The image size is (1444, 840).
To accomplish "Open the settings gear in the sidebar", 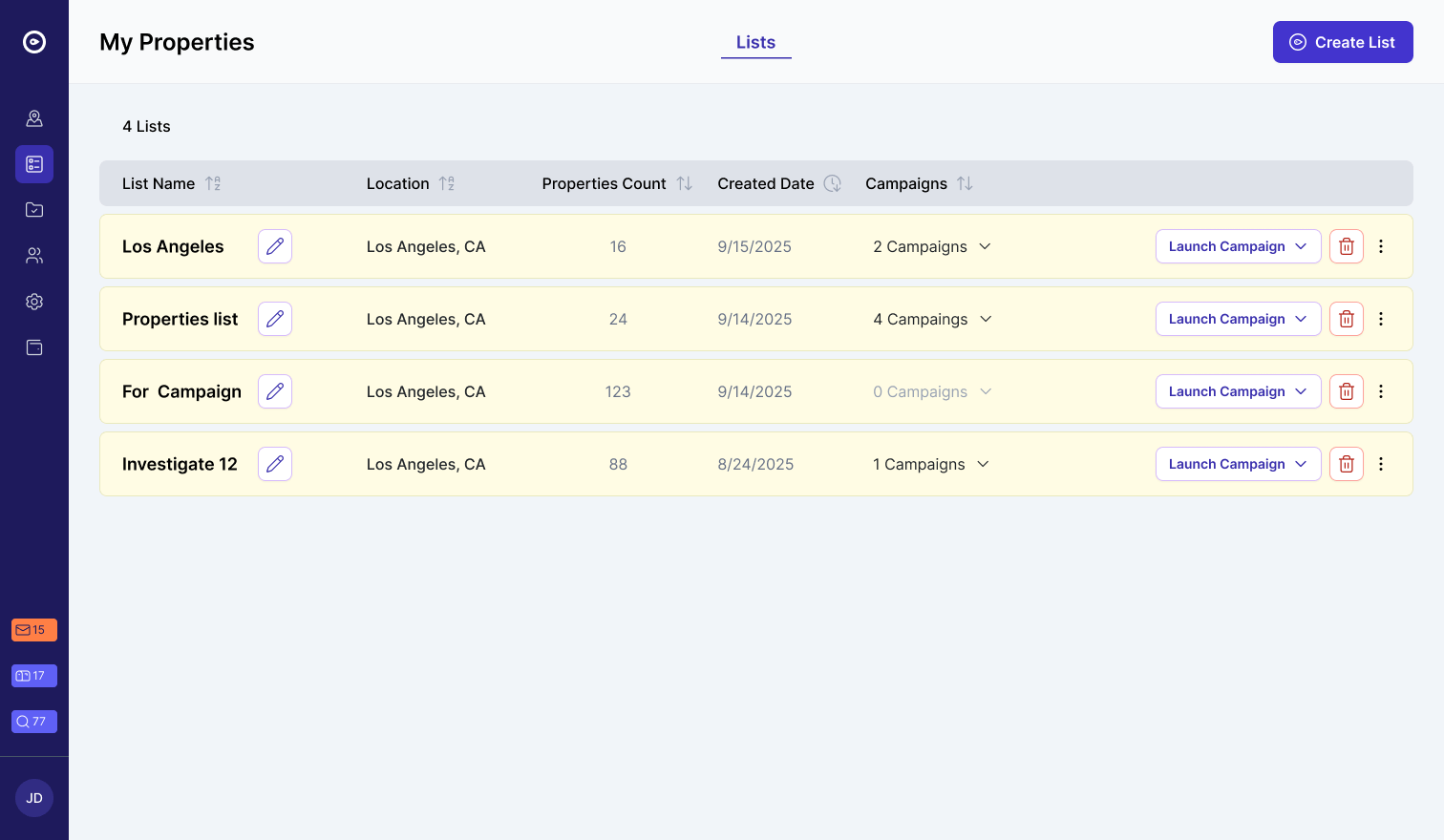I will coord(34,301).
